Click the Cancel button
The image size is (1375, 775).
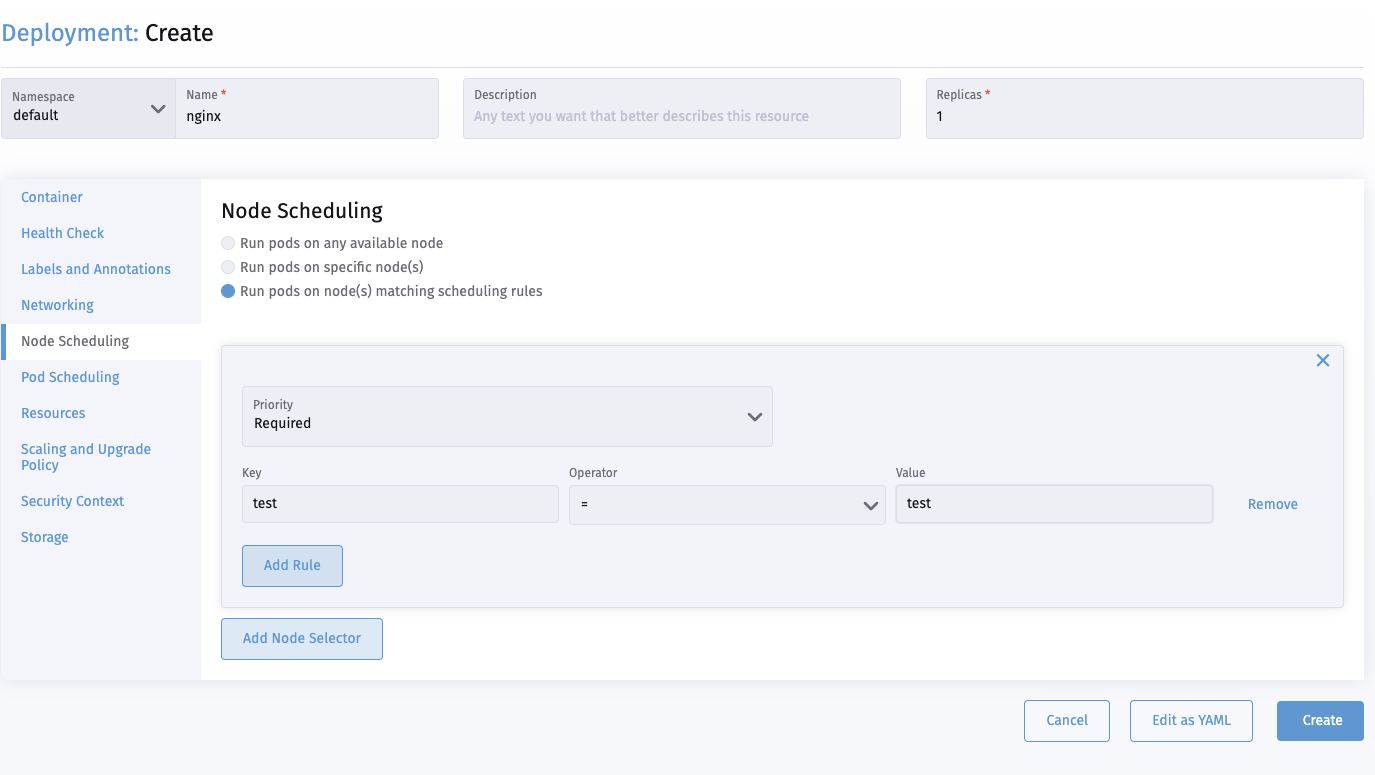(x=1066, y=720)
